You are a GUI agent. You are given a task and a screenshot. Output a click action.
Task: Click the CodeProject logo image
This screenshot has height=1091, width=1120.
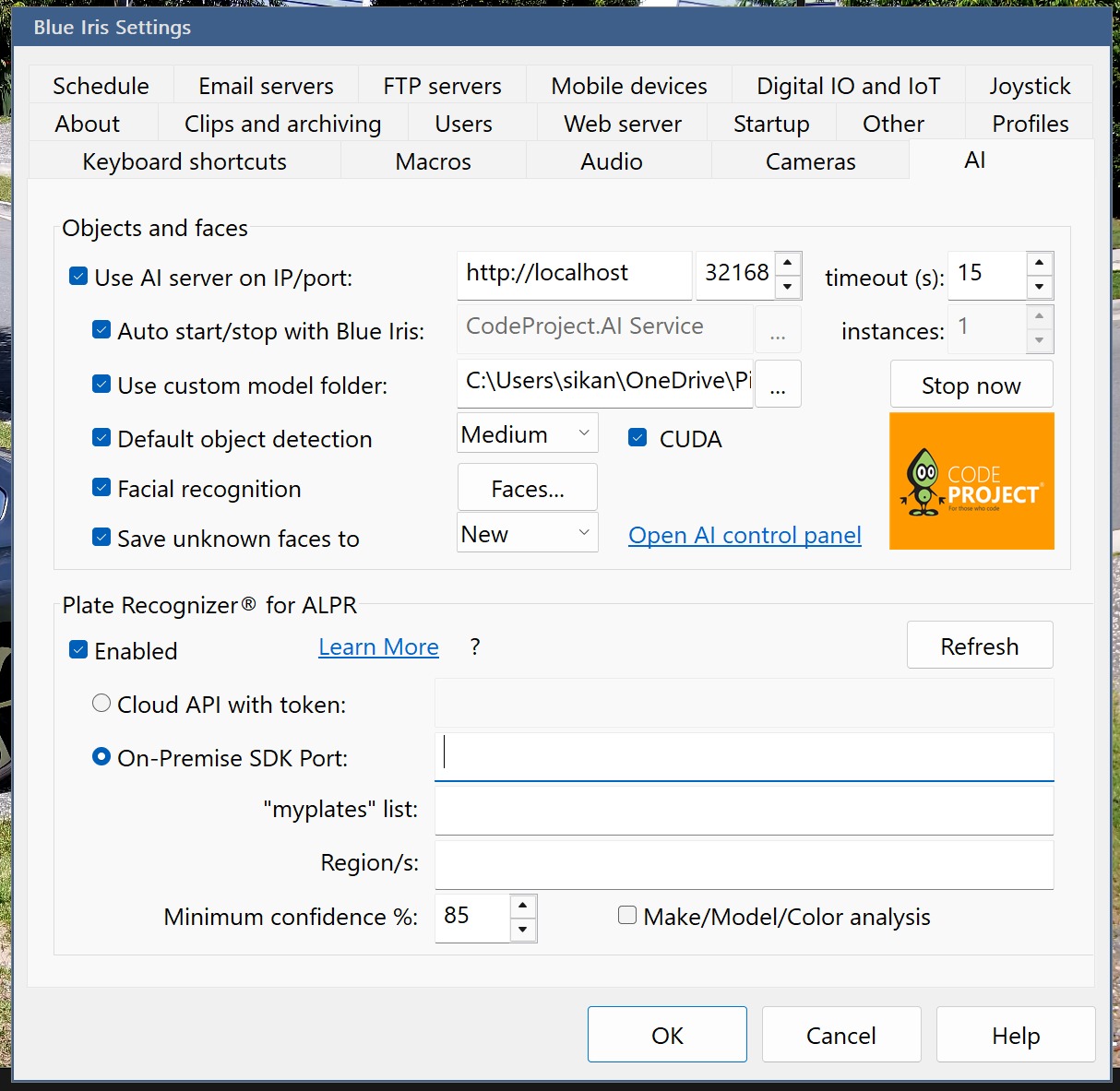pyautogui.click(x=971, y=481)
